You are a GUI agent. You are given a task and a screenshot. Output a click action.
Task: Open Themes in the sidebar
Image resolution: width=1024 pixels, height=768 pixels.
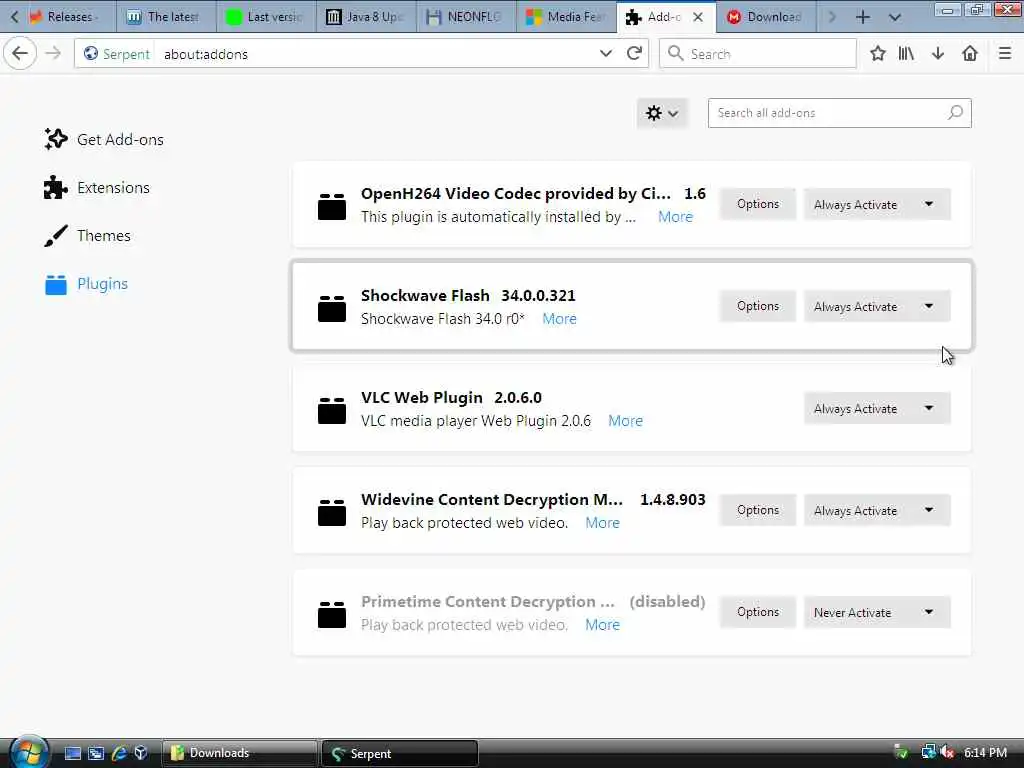88,236
